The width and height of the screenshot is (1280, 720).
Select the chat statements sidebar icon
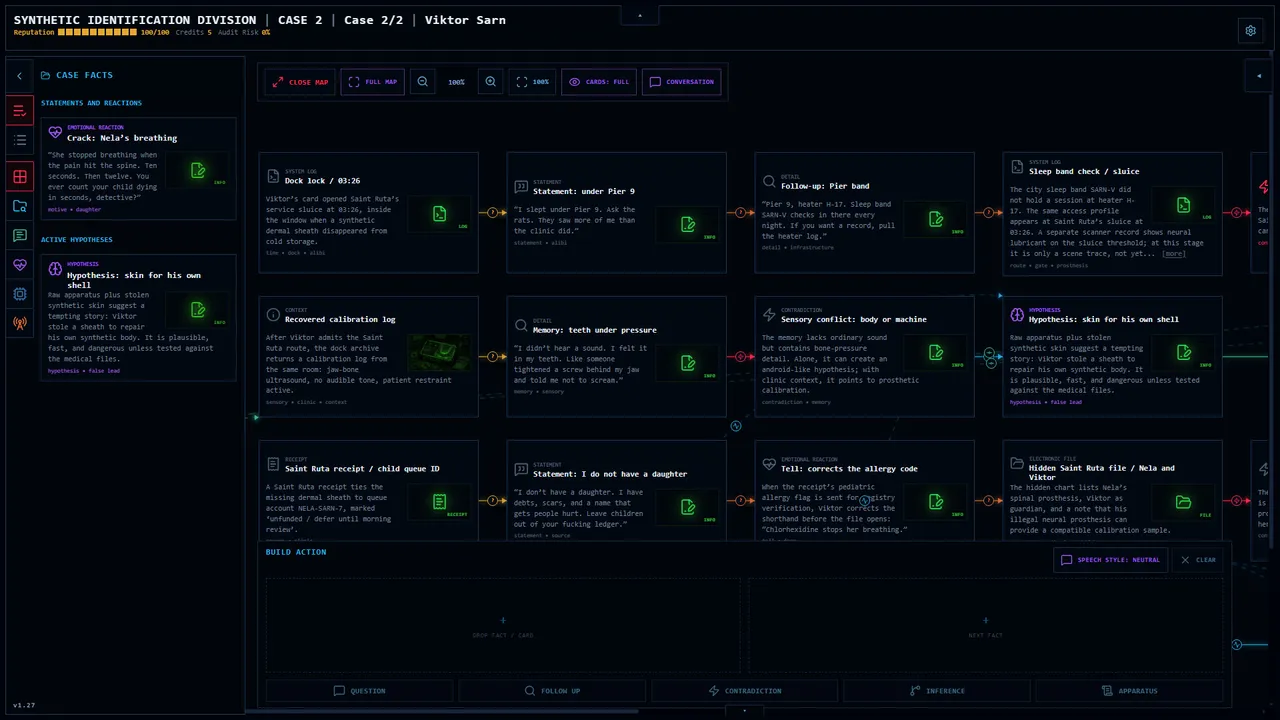[x=20, y=236]
